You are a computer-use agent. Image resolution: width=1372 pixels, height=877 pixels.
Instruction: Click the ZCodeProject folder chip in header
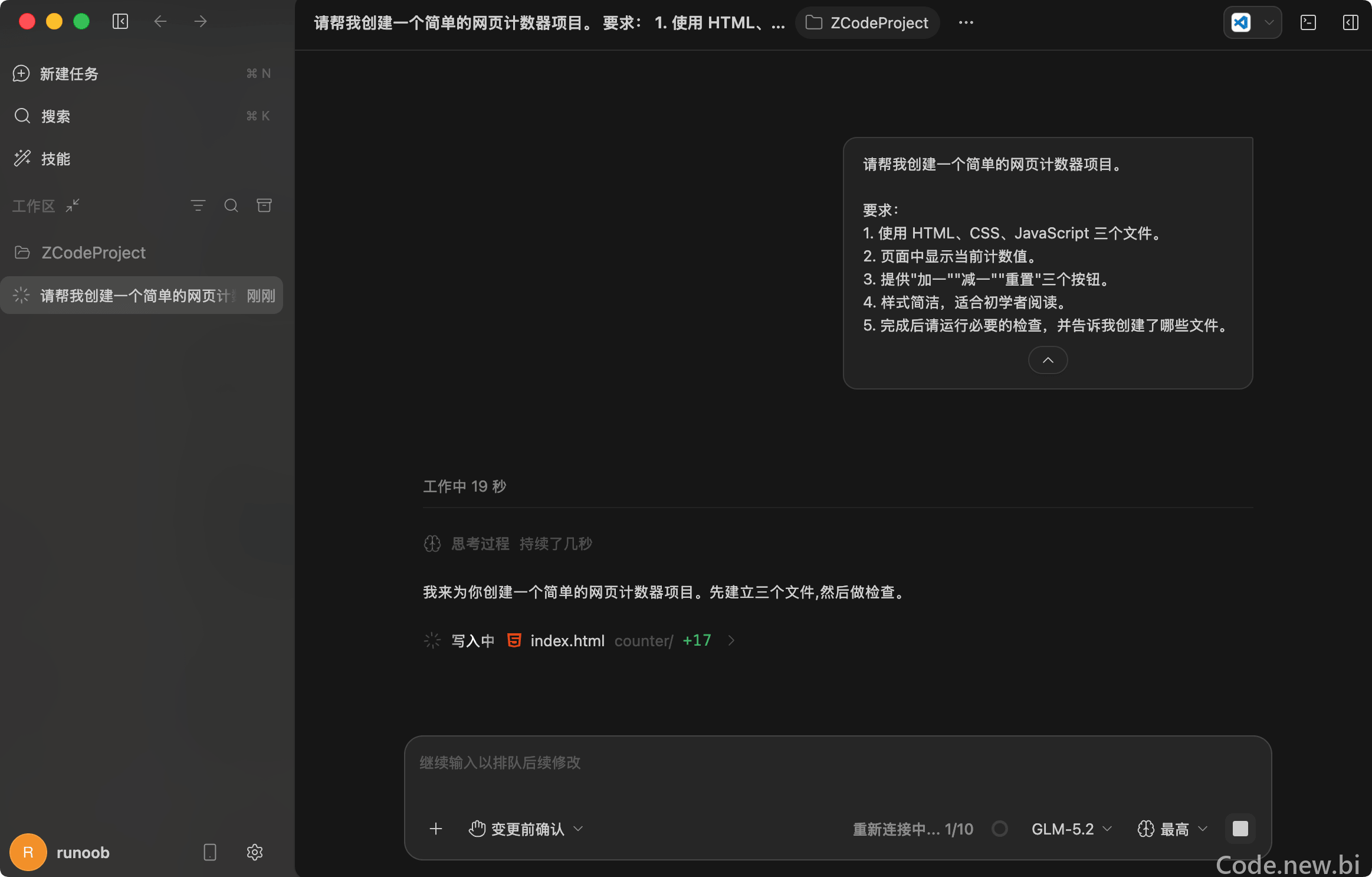[x=867, y=23]
